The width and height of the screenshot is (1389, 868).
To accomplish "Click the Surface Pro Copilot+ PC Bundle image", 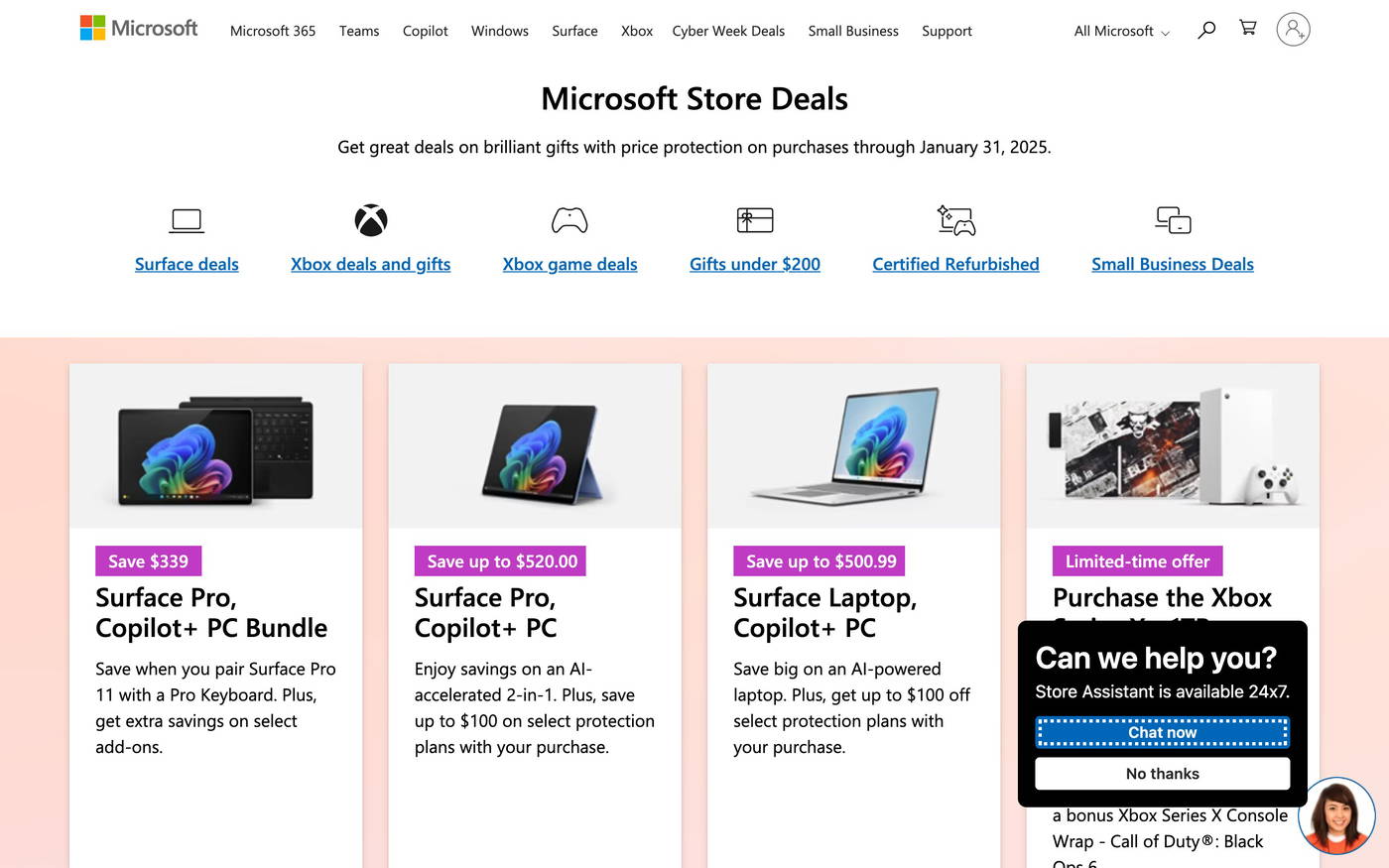I will [215, 444].
